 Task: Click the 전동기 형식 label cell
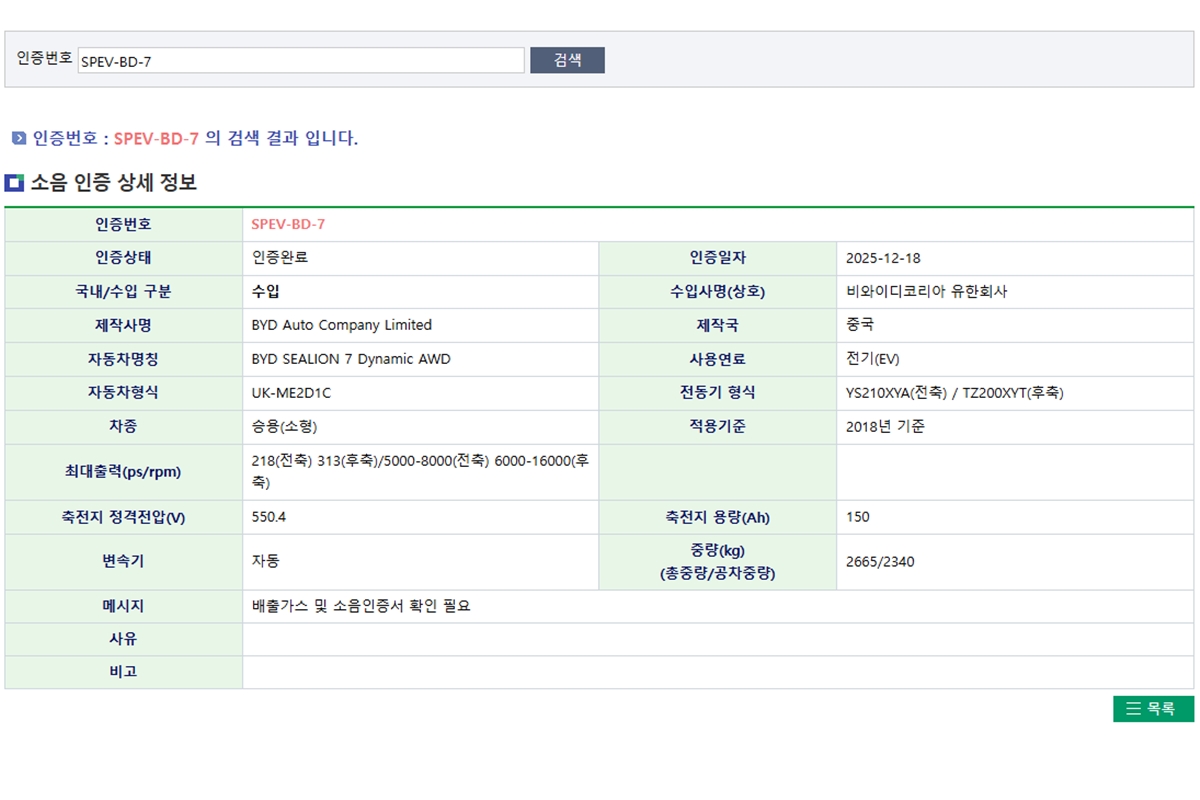(717, 393)
